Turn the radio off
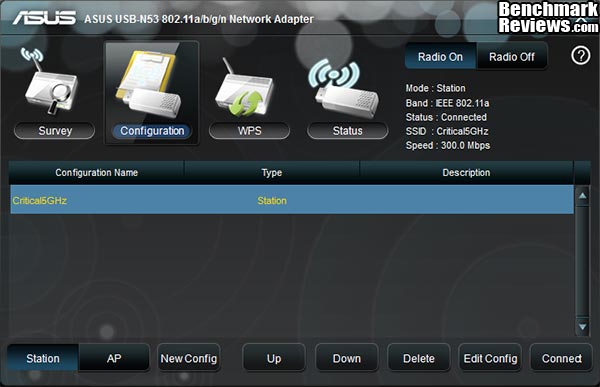 pyautogui.click(x=512, y=57)
